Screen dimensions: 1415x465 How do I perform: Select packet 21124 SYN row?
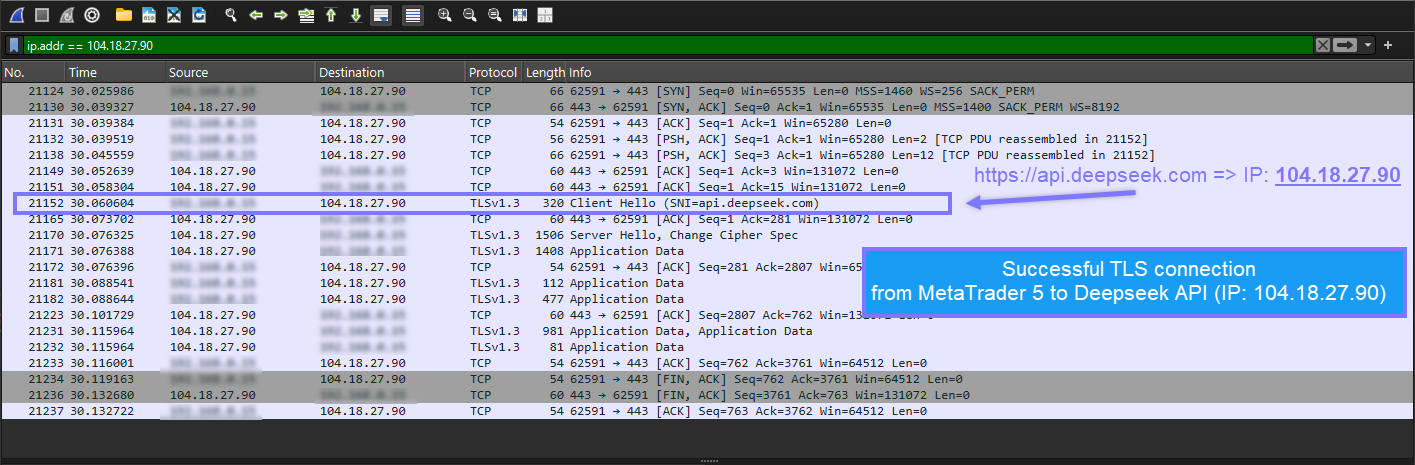coord(707,91)
